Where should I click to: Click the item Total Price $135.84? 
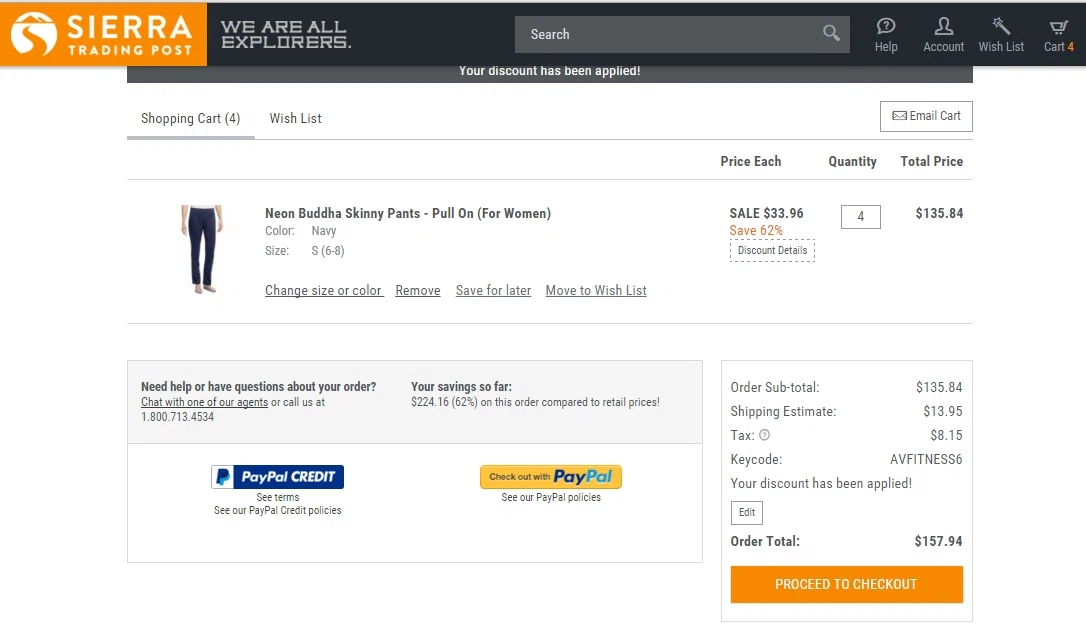click(939, 213)
